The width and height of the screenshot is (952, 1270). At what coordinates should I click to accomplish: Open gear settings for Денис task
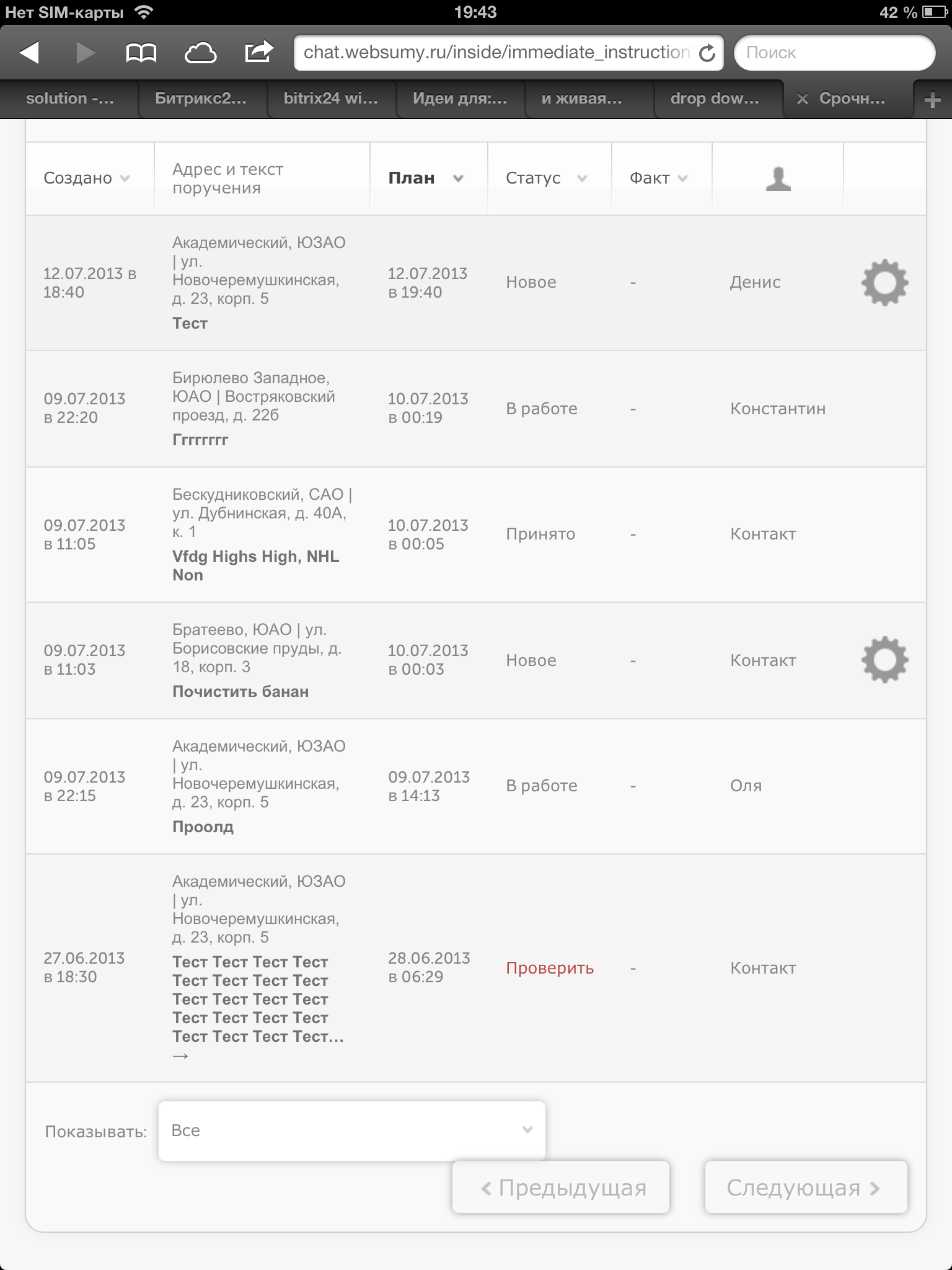[x=884, y=283]
